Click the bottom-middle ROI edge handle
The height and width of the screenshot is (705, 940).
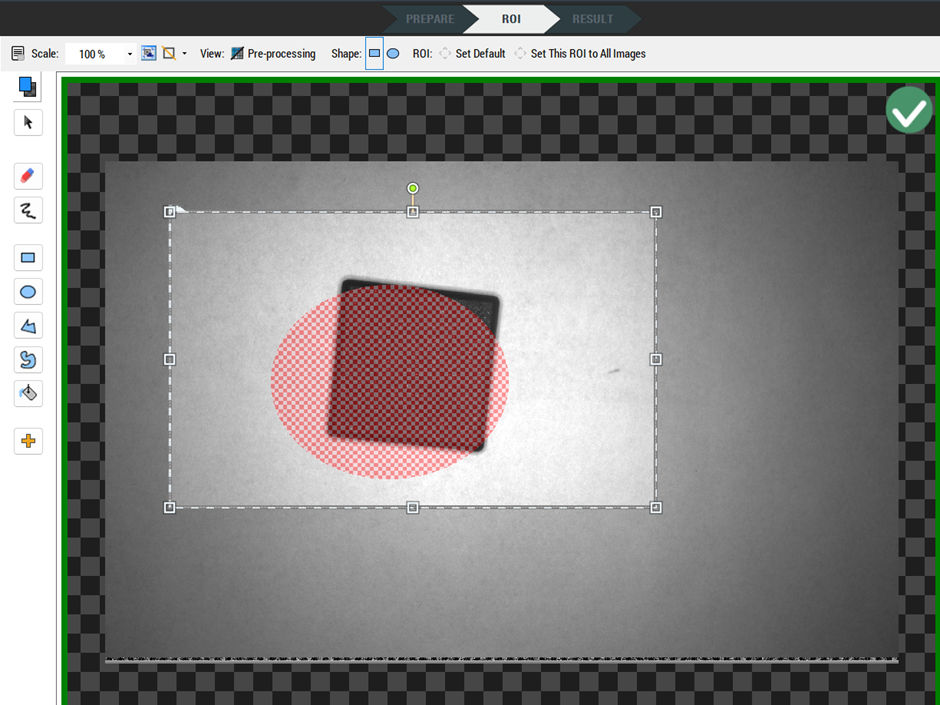[x=412, y=508]
